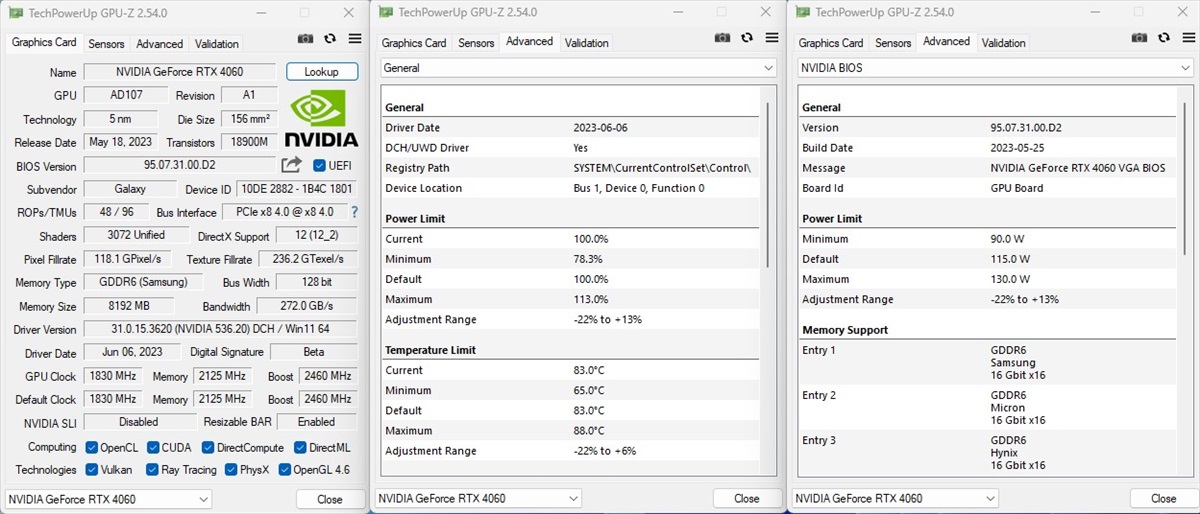Viewport: 1200px width, 514px height.
Task: Click the Bus Interface question mark icon
Action: 353,212
